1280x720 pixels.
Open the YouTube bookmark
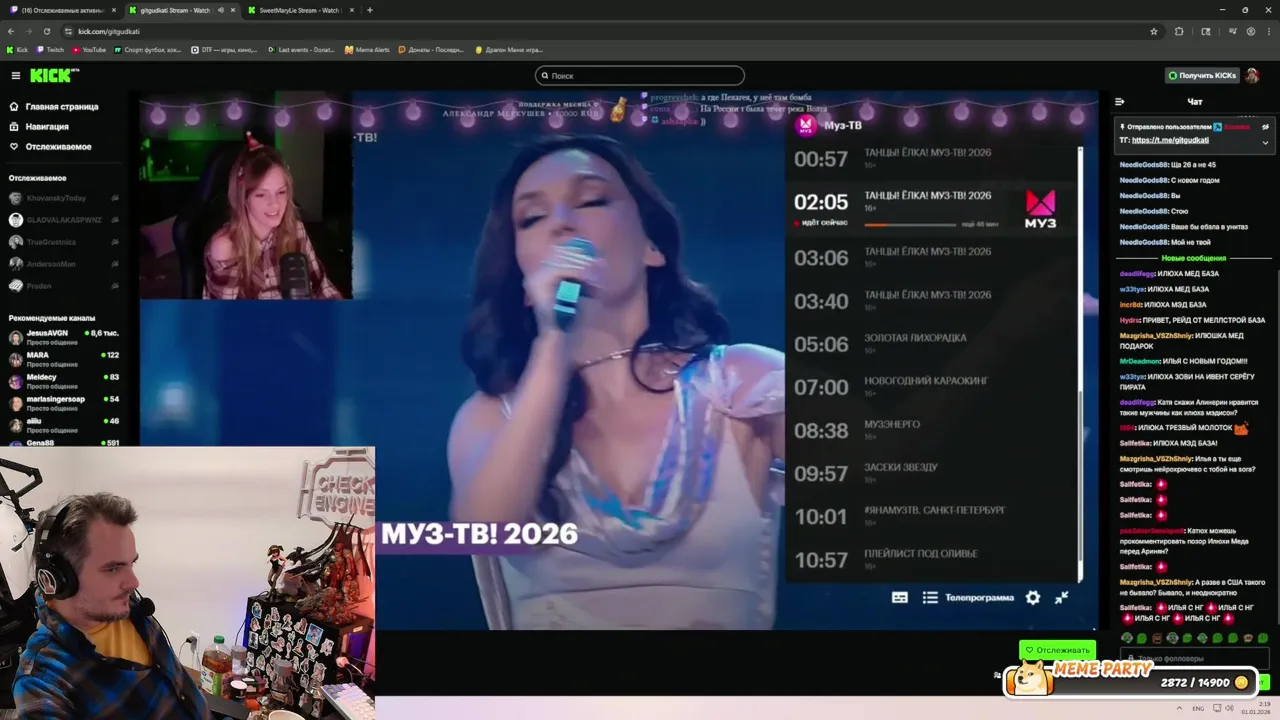click(88, 49)
